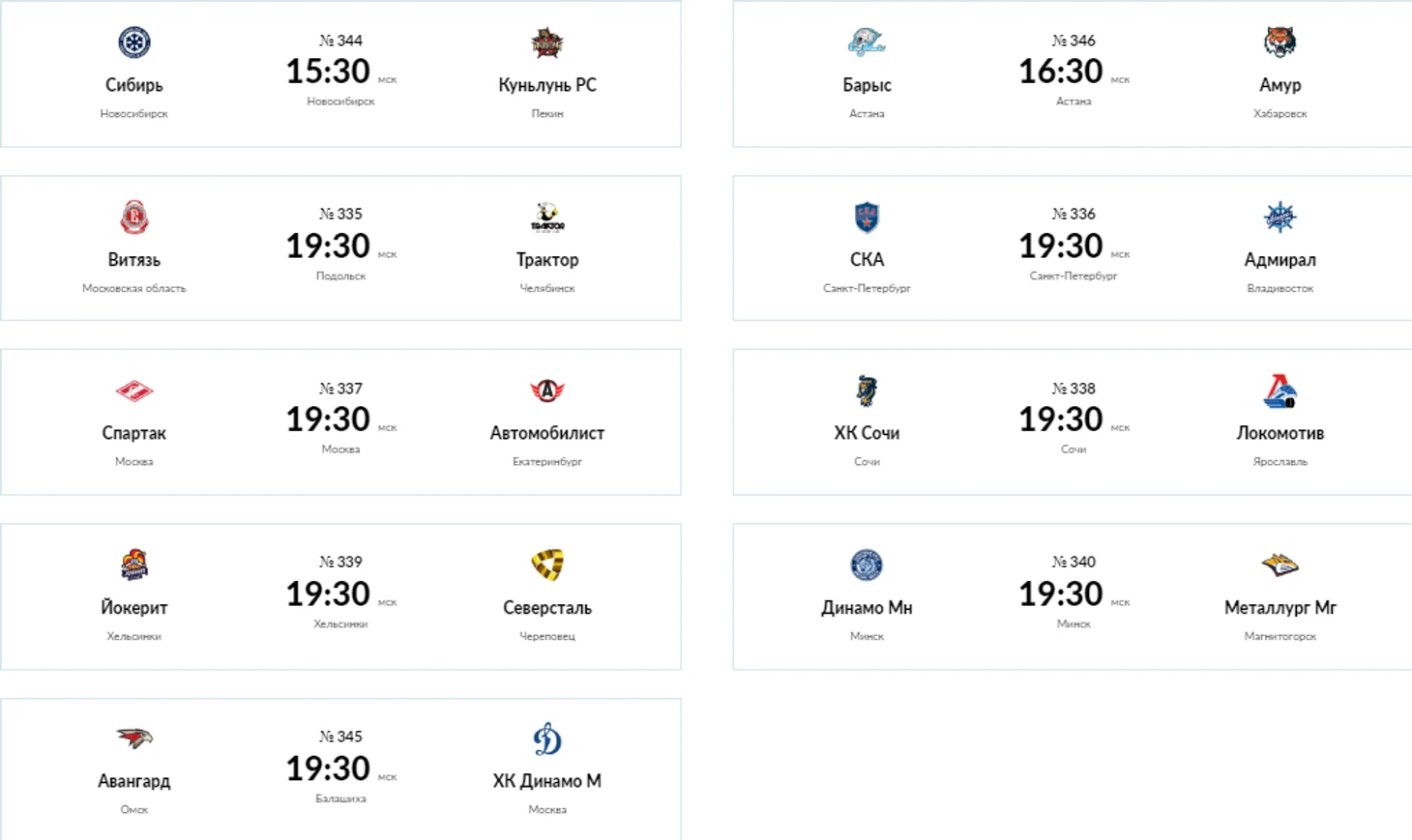
Task: Select the Северсталь team logo
Action: coord(547,565)
